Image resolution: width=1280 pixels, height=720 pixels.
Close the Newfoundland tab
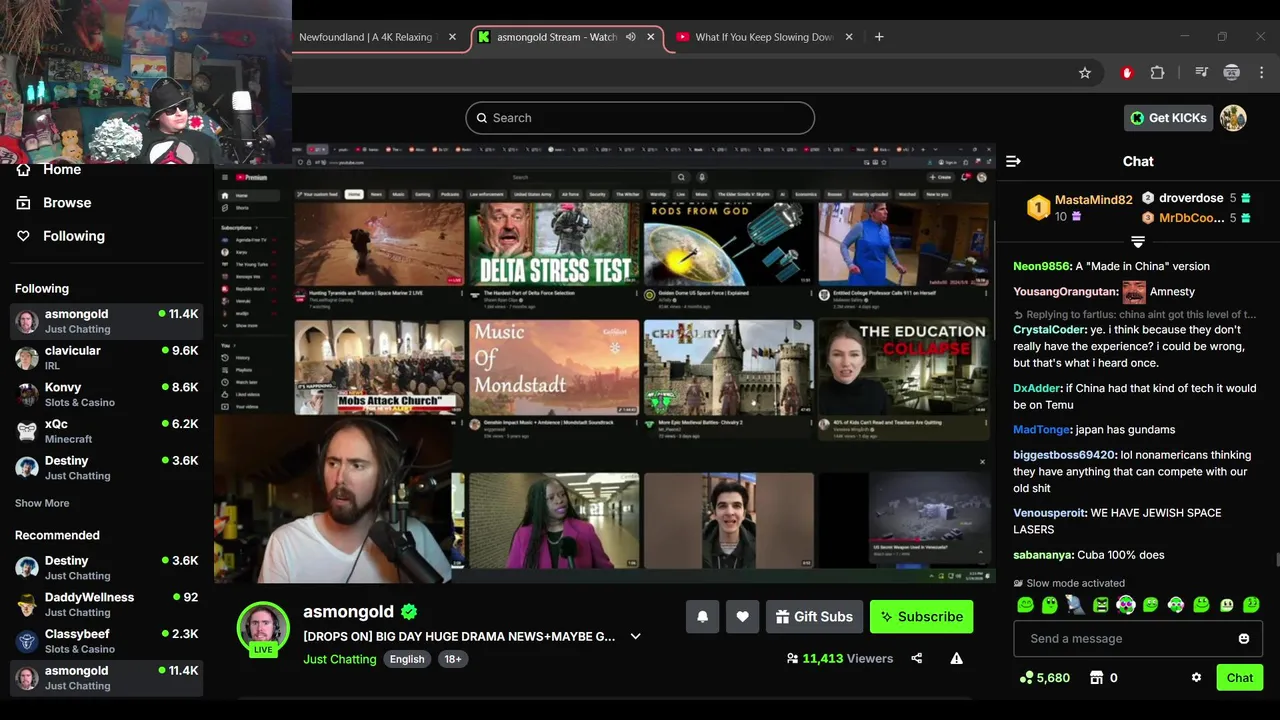(x=452, y=37)
